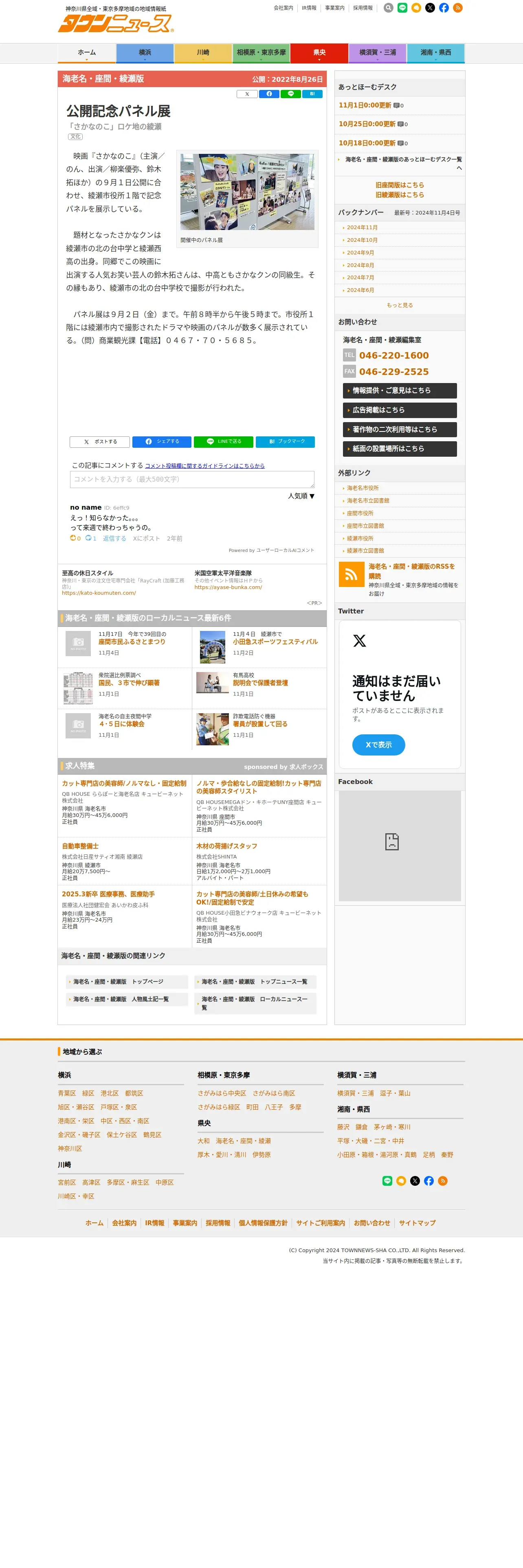
Task: Open the 人気順 sort dropdown
Action: [x=301, y=496]
